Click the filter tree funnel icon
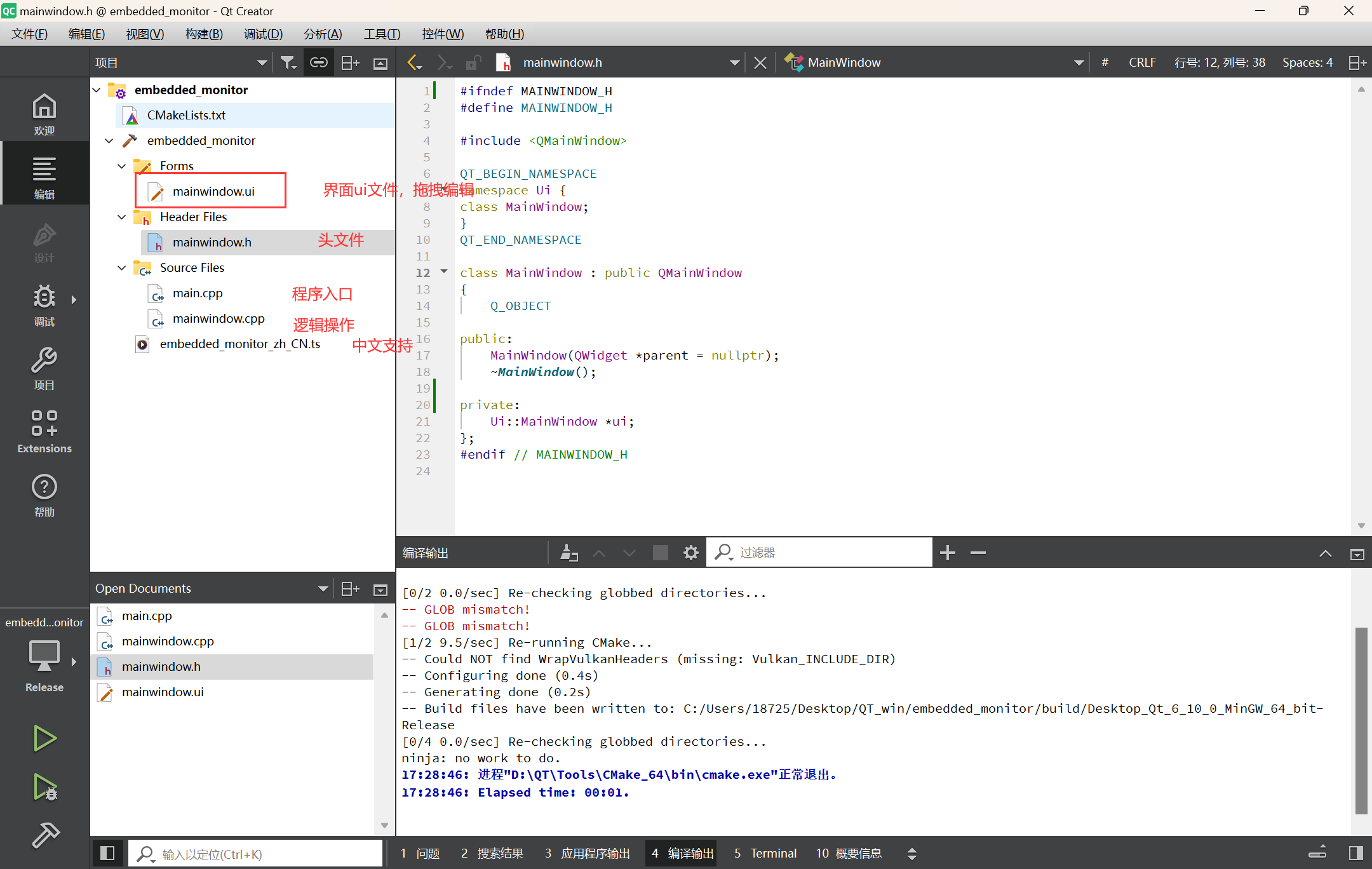1372x869 pixels. click(288, 62)
